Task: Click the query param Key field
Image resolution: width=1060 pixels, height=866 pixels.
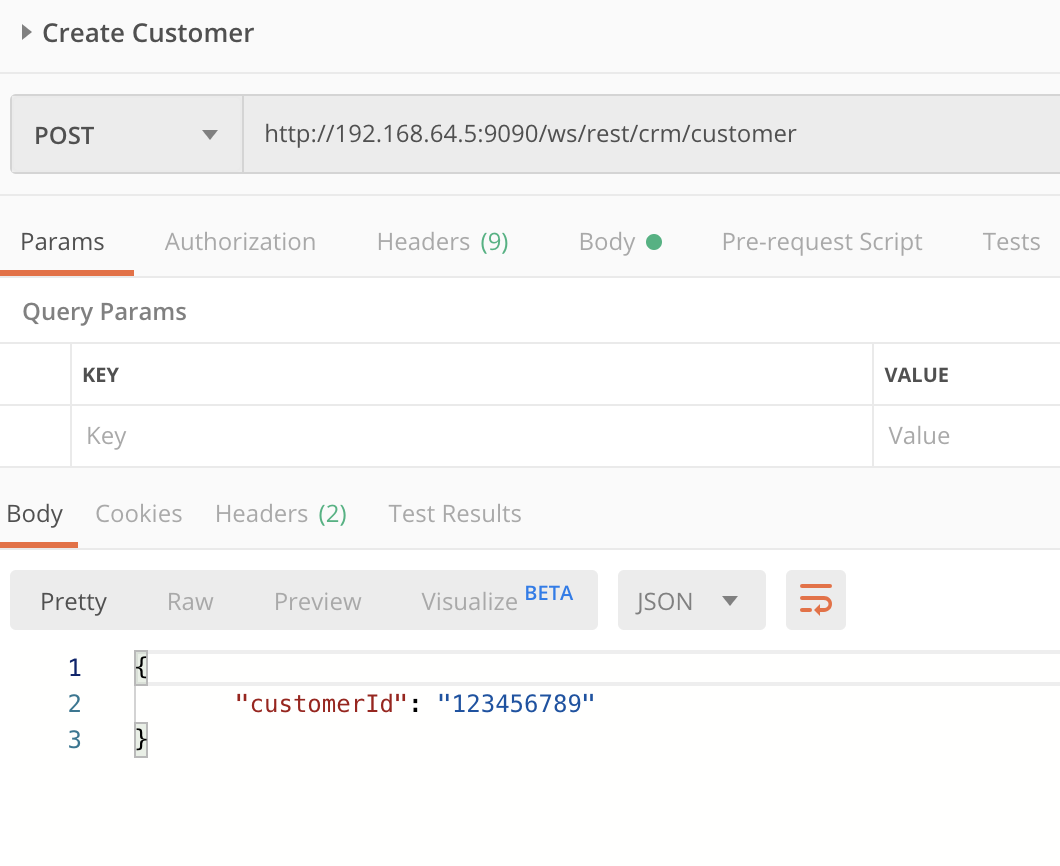Action: pos(470,436)
